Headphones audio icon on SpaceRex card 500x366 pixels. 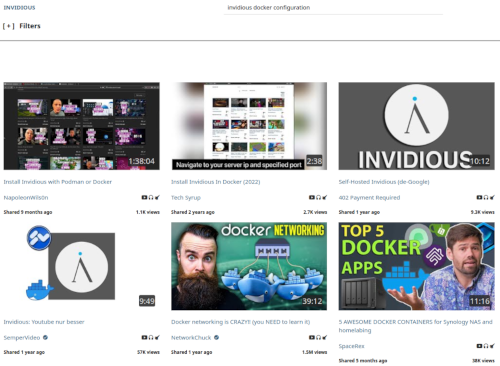point(486,346)
